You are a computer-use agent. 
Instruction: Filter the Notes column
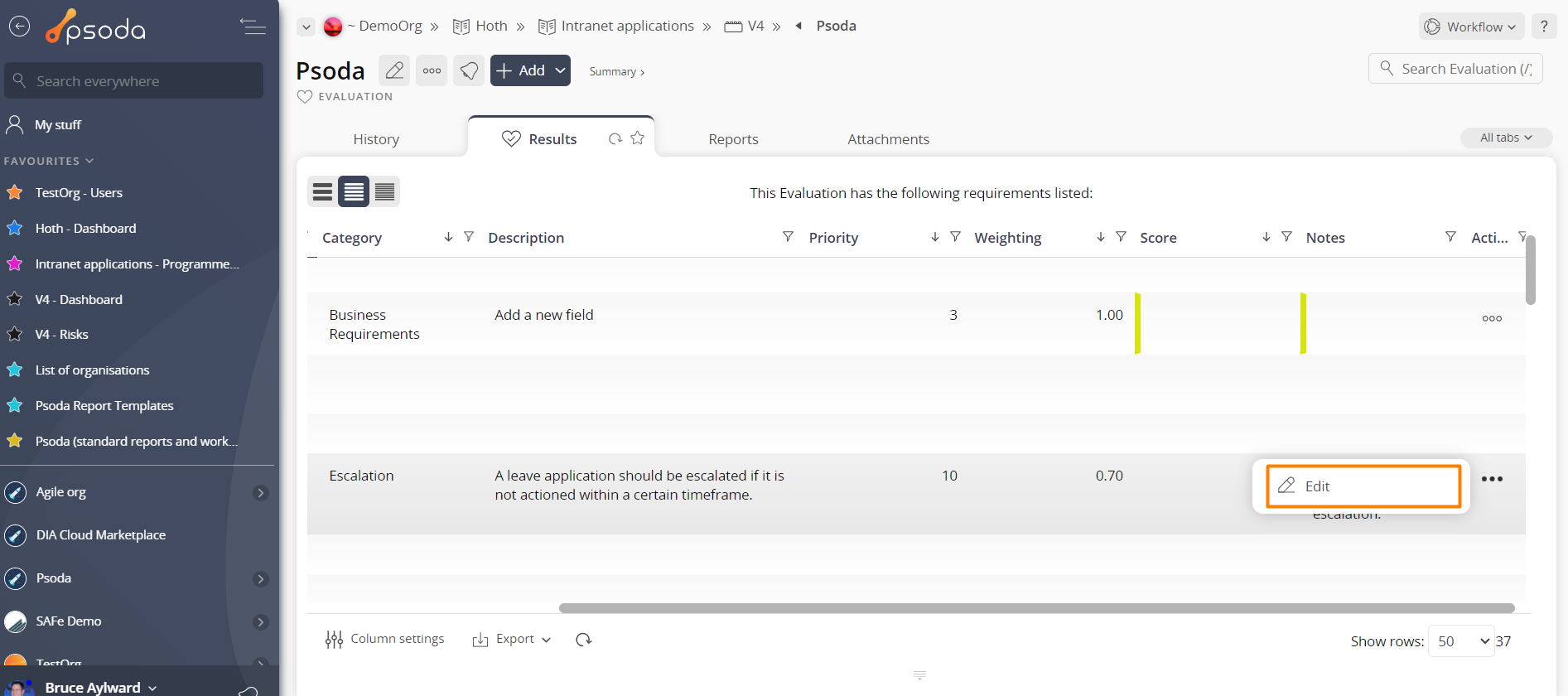pos(1450,237)
